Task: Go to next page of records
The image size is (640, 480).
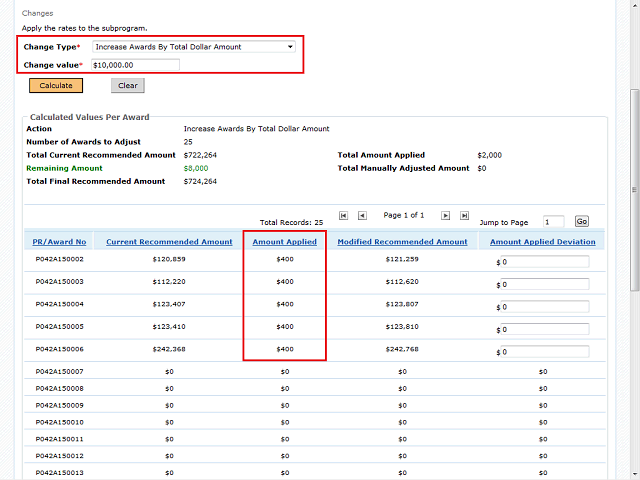Action: pos(446,215)
